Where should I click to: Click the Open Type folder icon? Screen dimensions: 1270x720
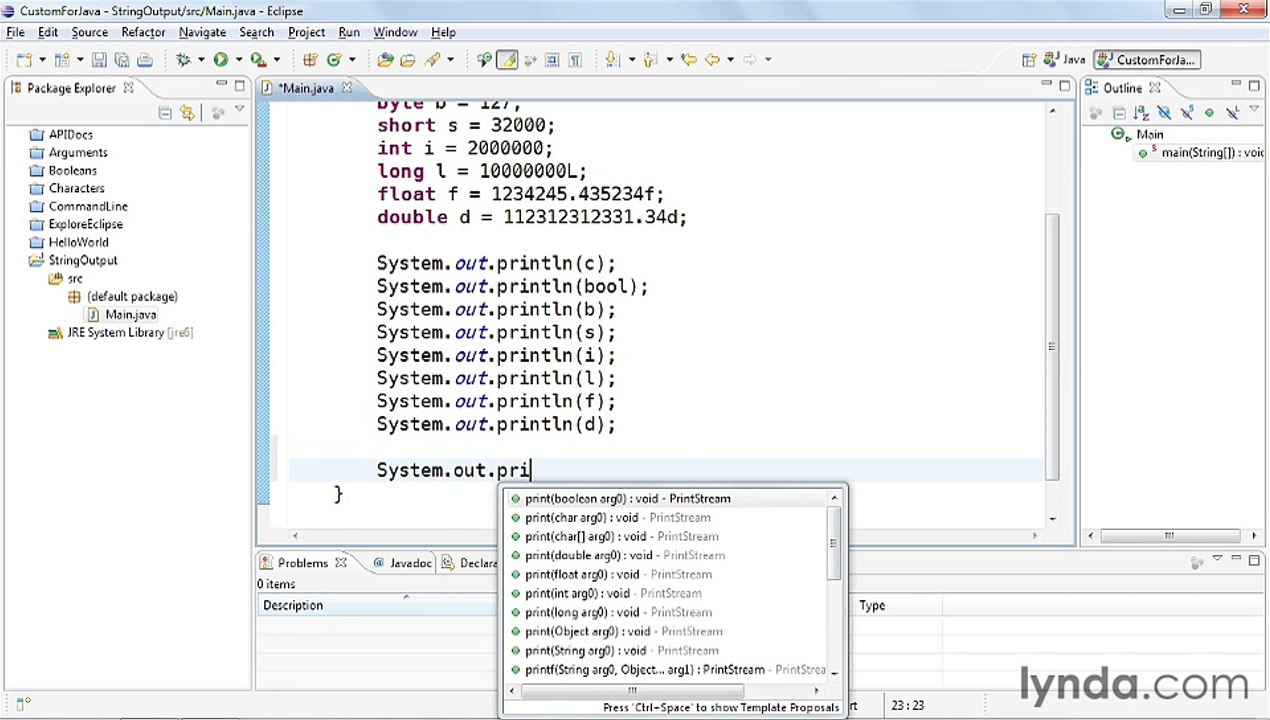(385, 60)
